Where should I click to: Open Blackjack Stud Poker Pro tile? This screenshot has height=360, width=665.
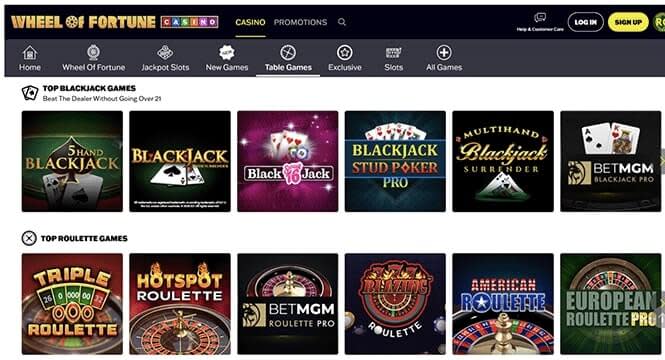click(395, 161)
